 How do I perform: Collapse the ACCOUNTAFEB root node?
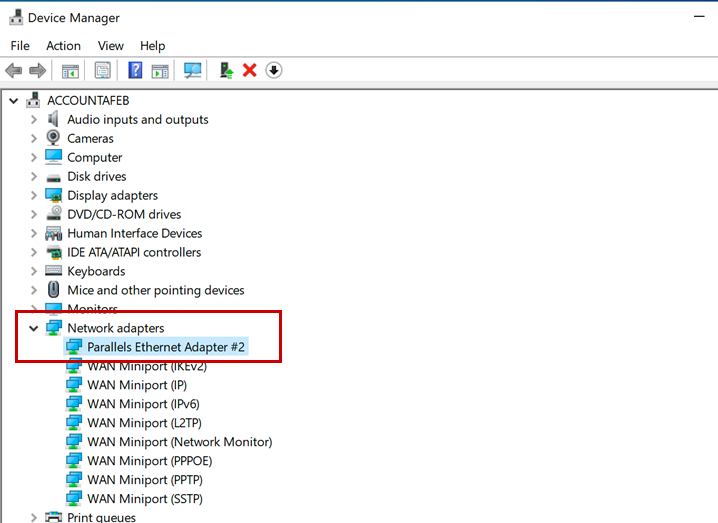(13, 101)
